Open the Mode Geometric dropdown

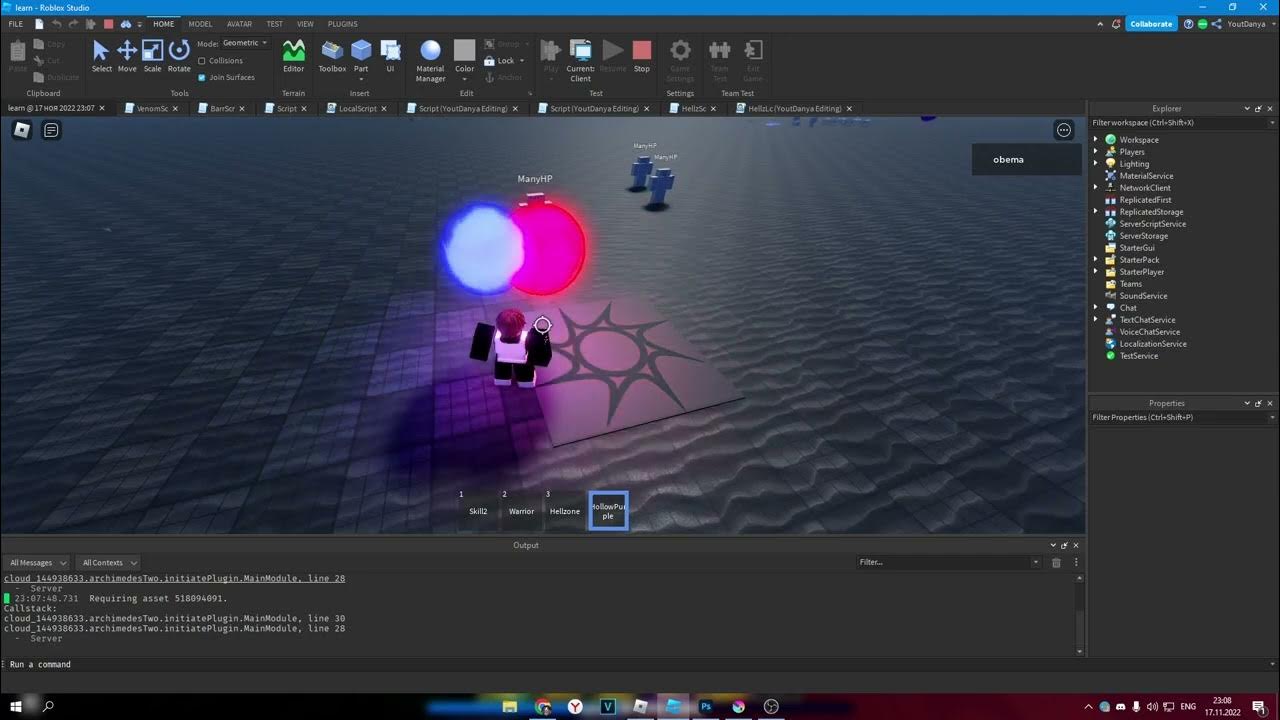pyautogui.click(x=245, y=43)
